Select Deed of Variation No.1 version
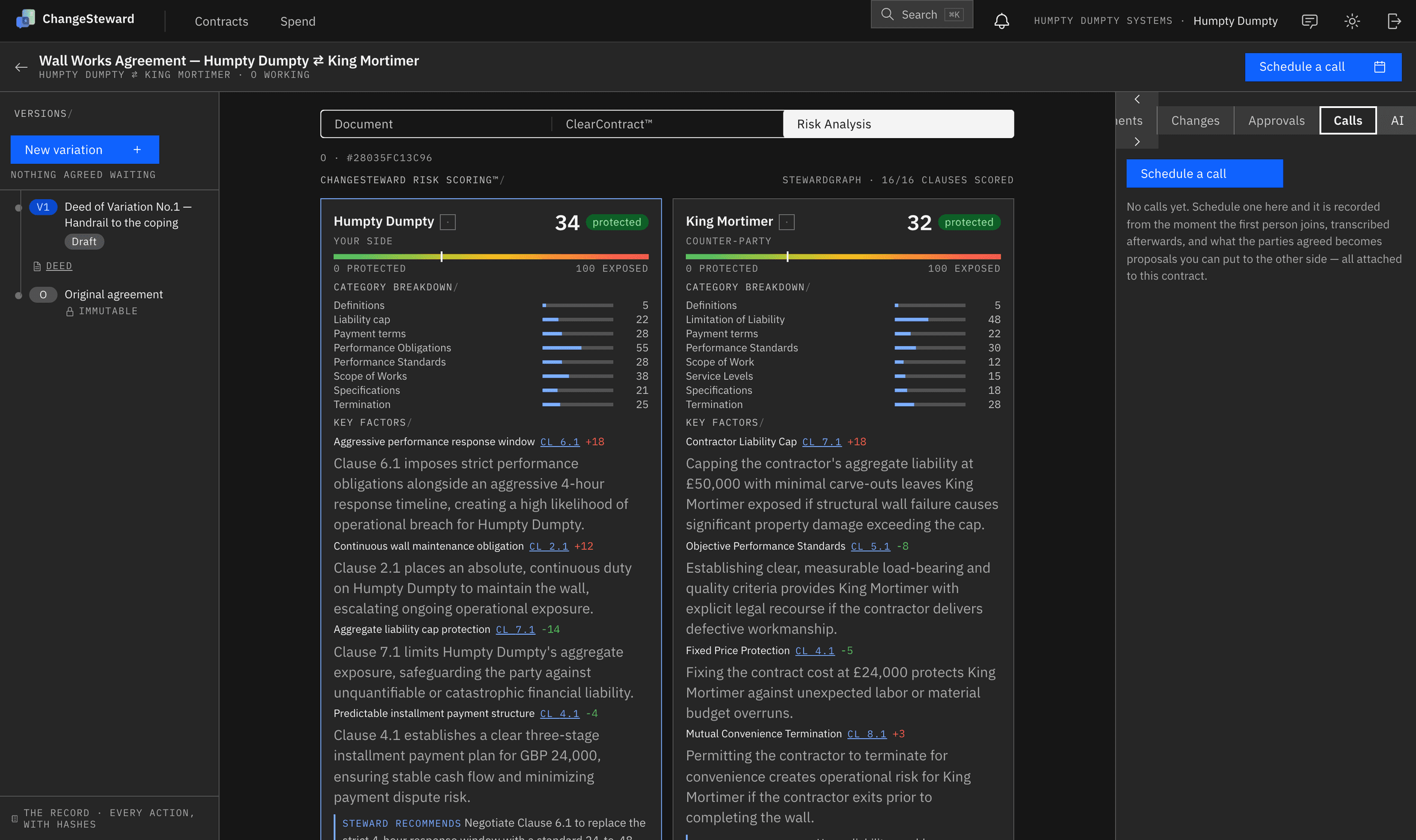This screenshot has width=1416, height=840. [x=128, y=214]
